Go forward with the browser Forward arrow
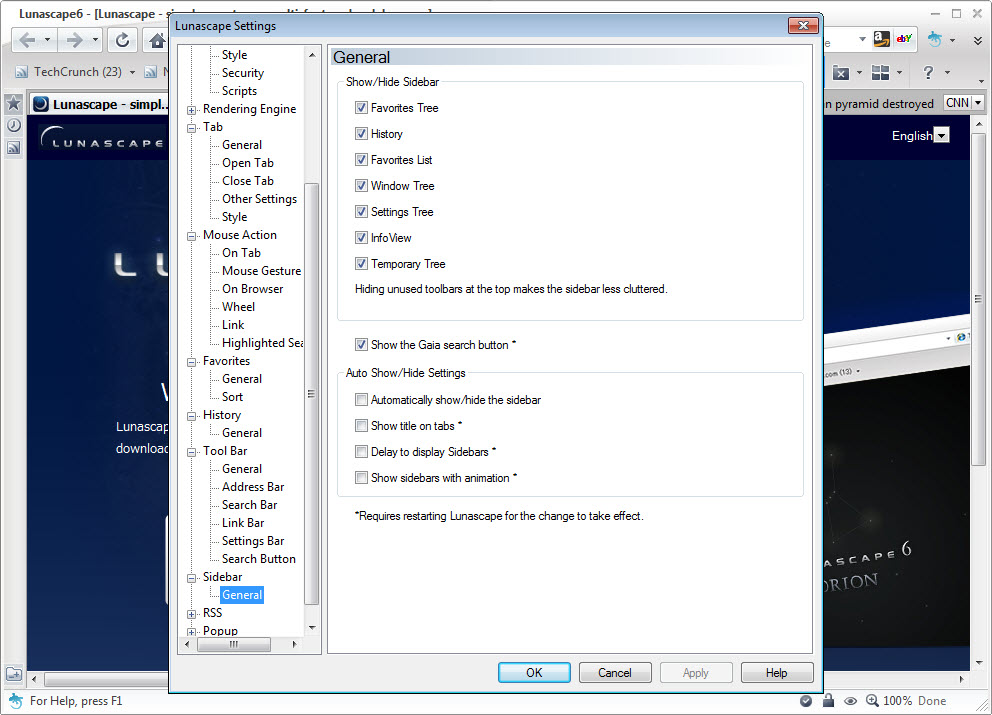The width and height of the screenshot is (992, 715). click(74, 40)
